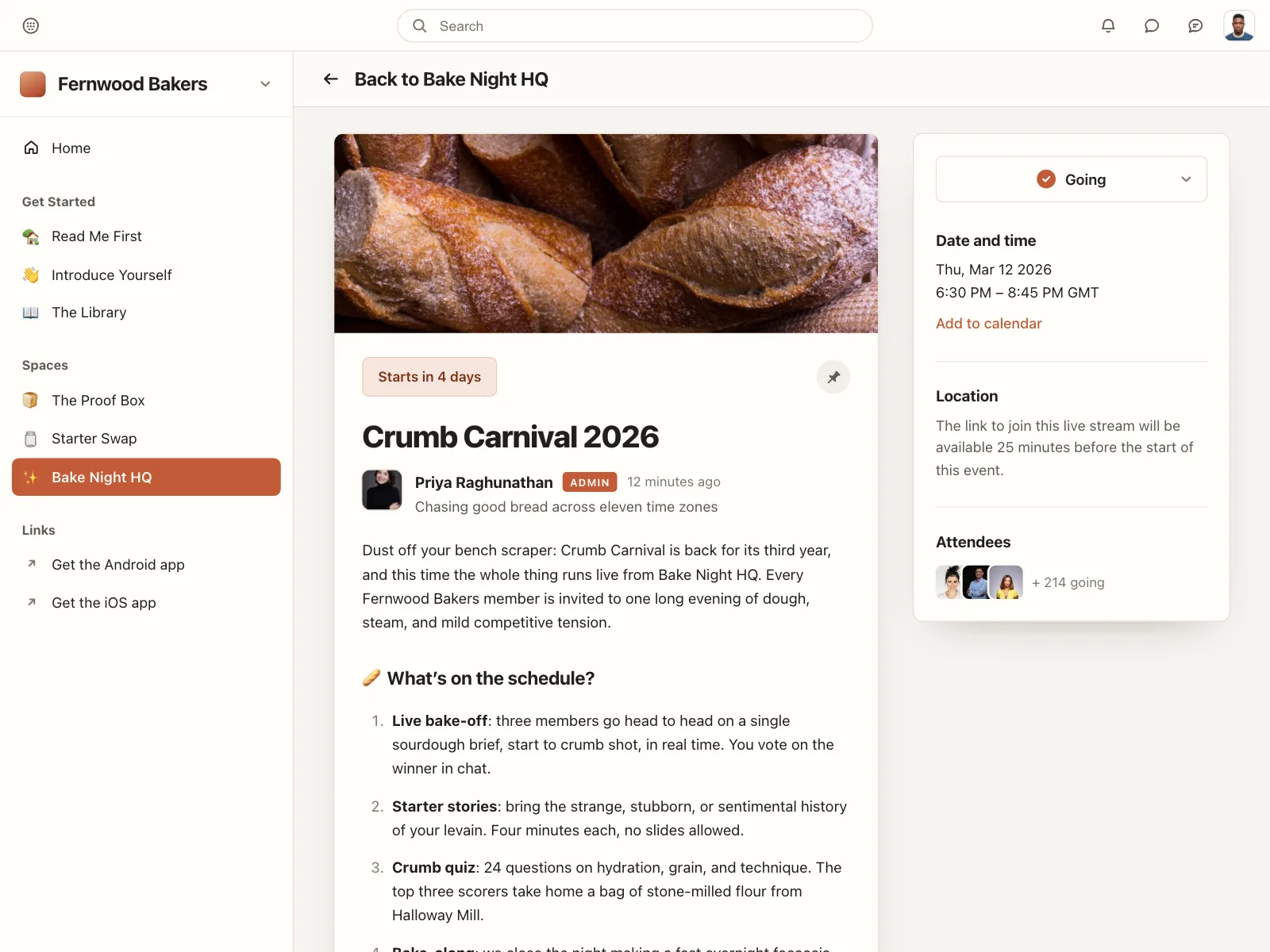Open the notifications bell
The width and height of the screenshot is (1270, 952).
point(1108,25)
